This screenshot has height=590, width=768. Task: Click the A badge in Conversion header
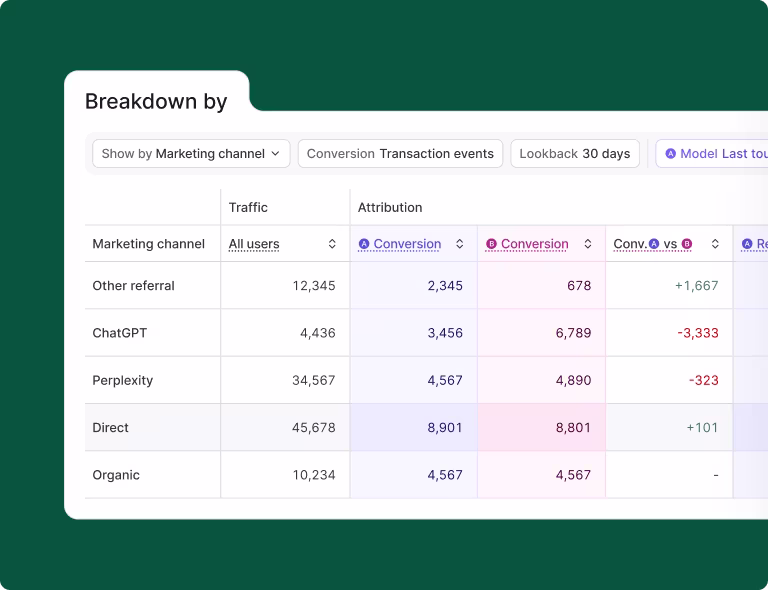pos(364,244)
